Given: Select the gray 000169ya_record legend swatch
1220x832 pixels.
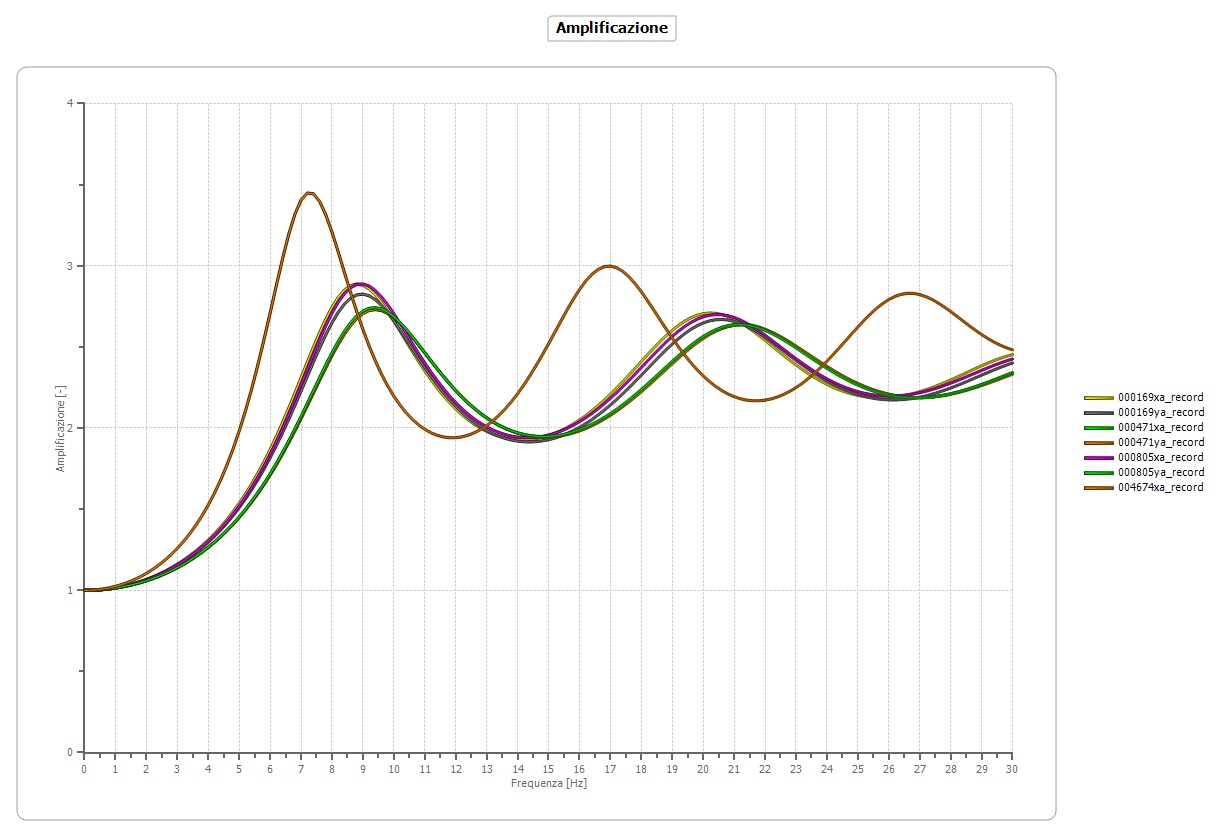Looking at the screenshot, I should (1099, 412).
